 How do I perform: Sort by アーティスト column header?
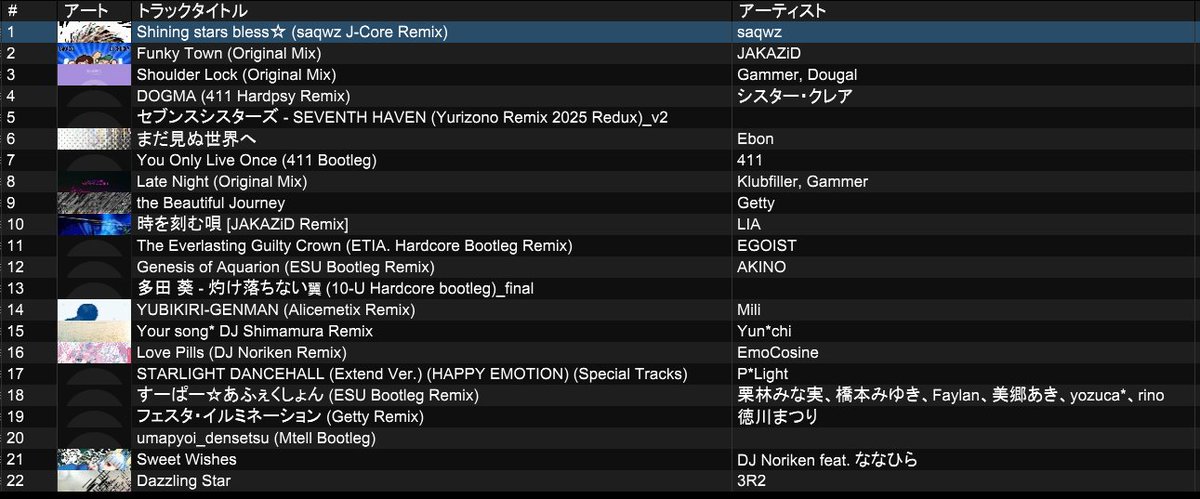[782, 10]
